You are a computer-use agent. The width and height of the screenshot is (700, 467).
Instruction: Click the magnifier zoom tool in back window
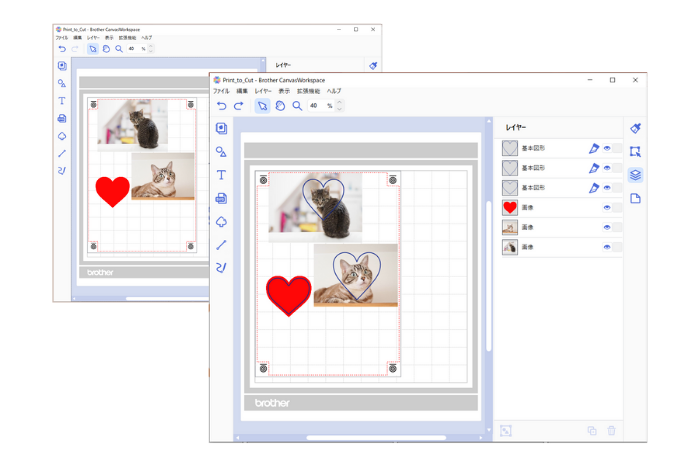[x=119, y=48]
